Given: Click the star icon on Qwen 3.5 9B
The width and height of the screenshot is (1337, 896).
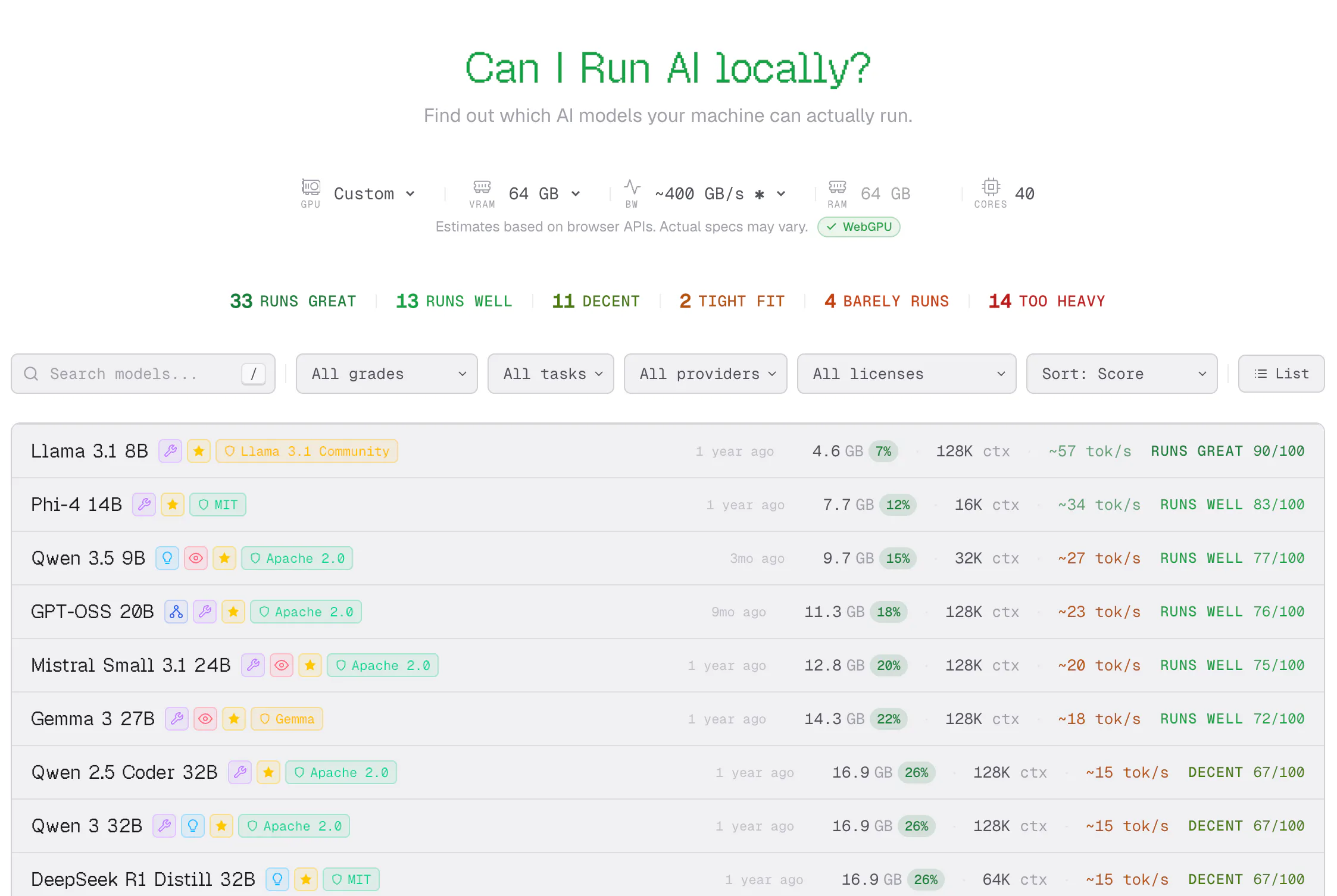Looking at the screenshot, I should click(x=224, y=558).
